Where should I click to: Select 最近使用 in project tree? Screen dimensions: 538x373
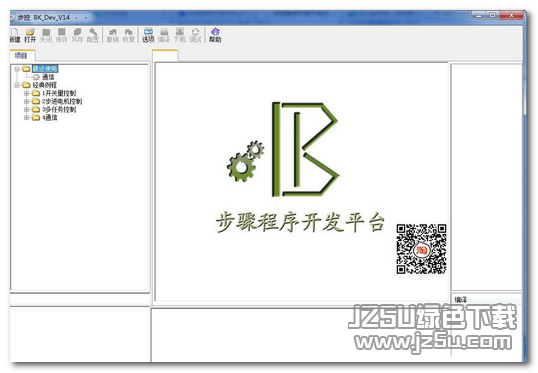point(45,69)
